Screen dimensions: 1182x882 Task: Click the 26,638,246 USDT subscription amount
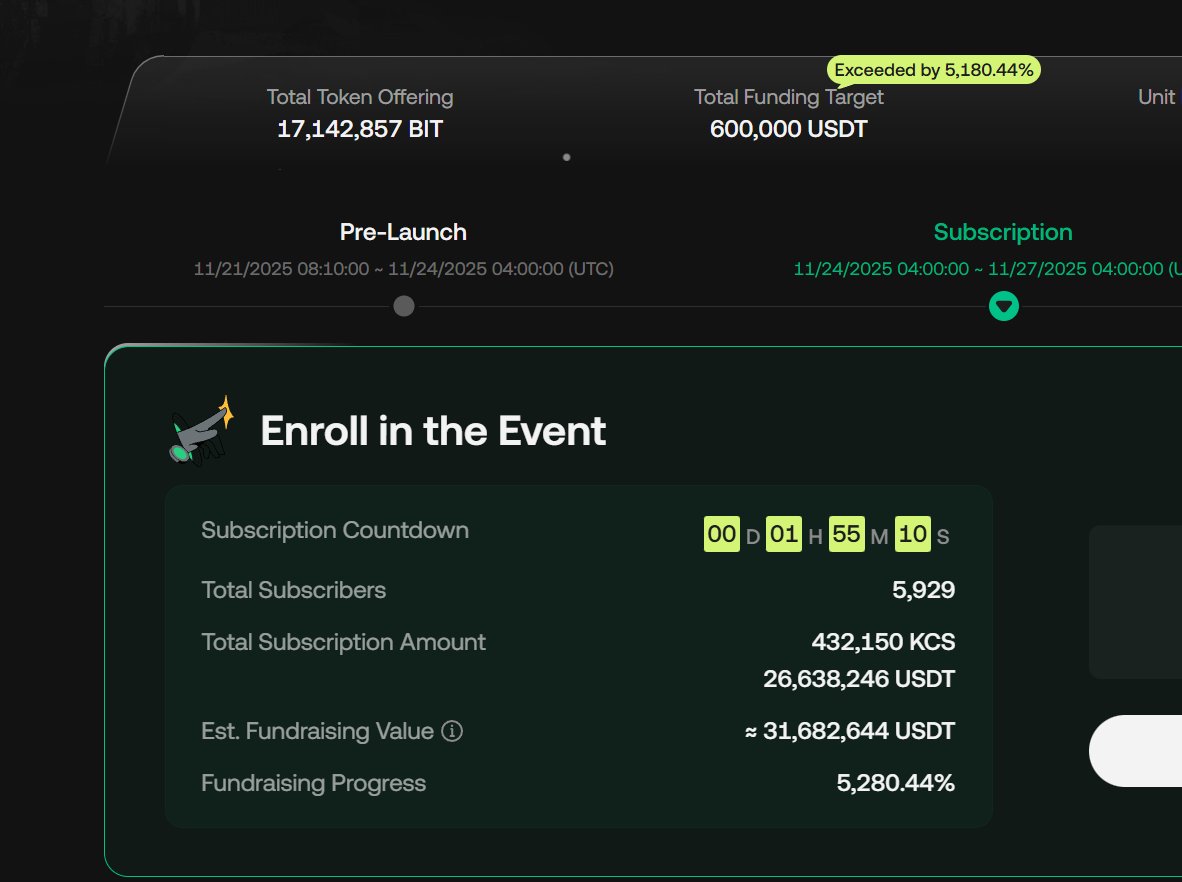(859, 678)
